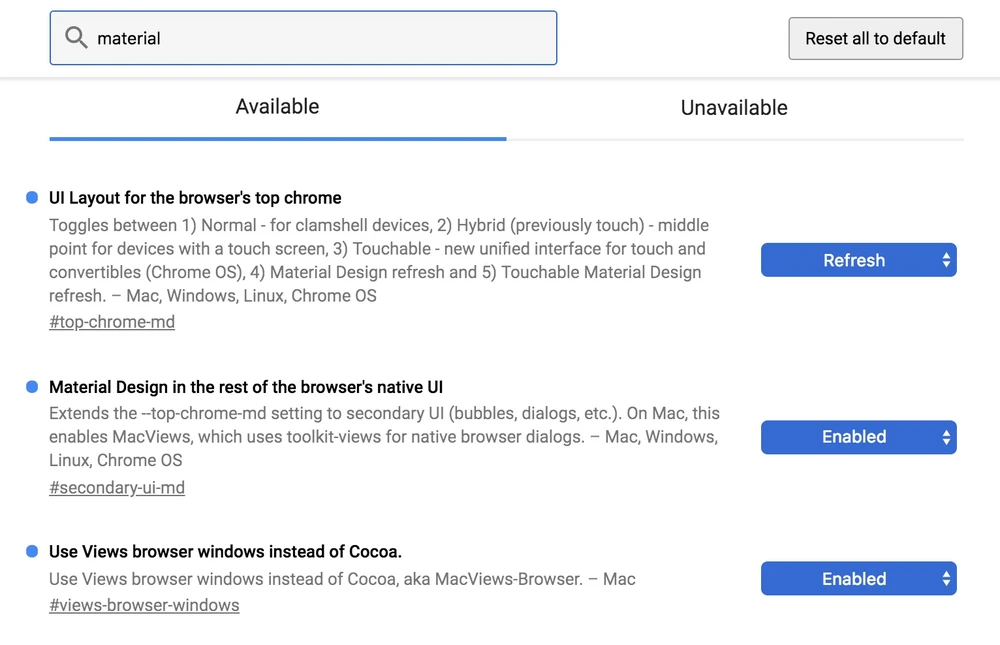Open the Enabled dropdown for secondary UI Material Design
Viewport: 1000px width, 645px height.
[x=858, y=437]
